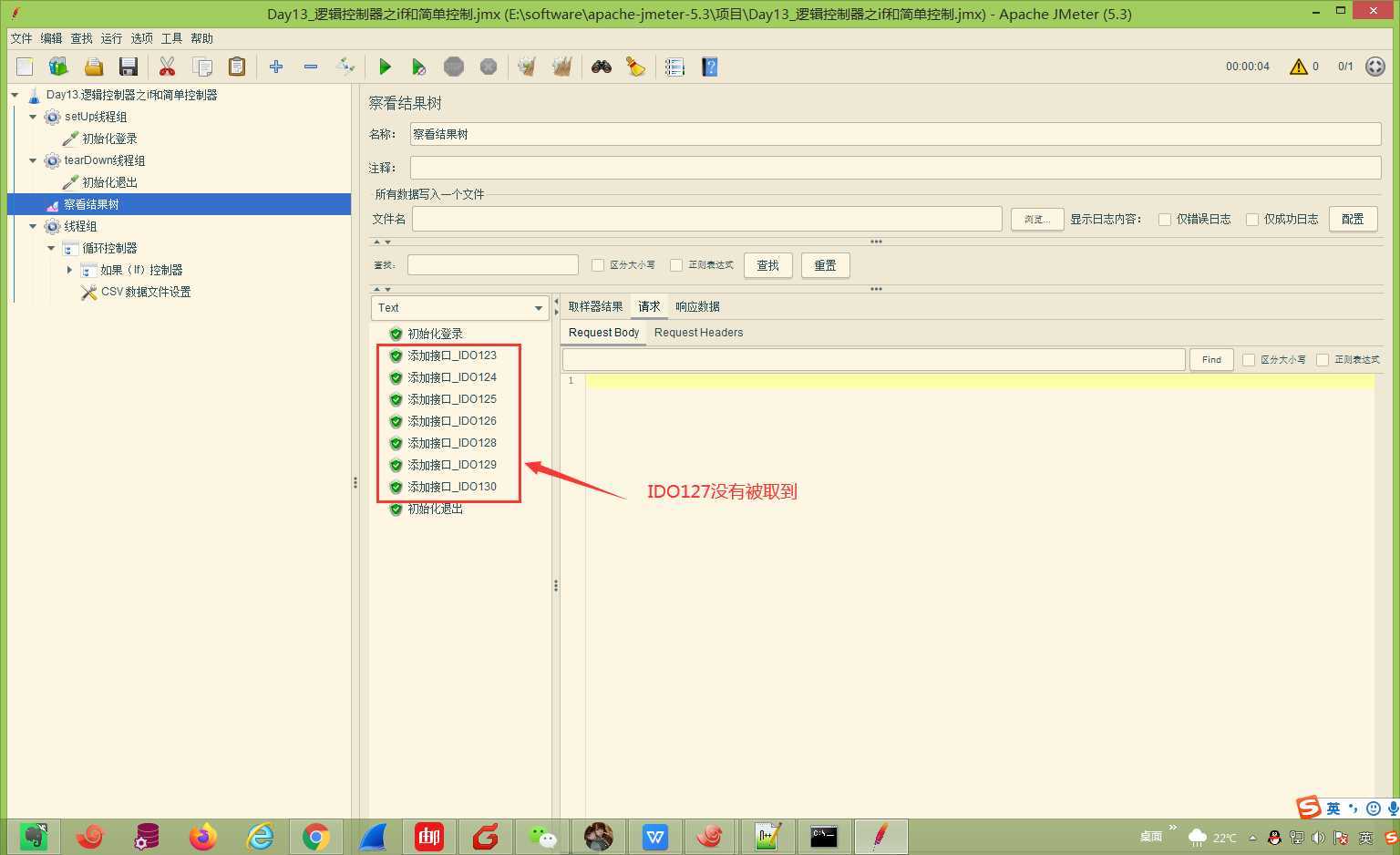Collapse the setUp线程组 tree node
The height and width of the screenshot is (855, 1400).
[34, 117]
